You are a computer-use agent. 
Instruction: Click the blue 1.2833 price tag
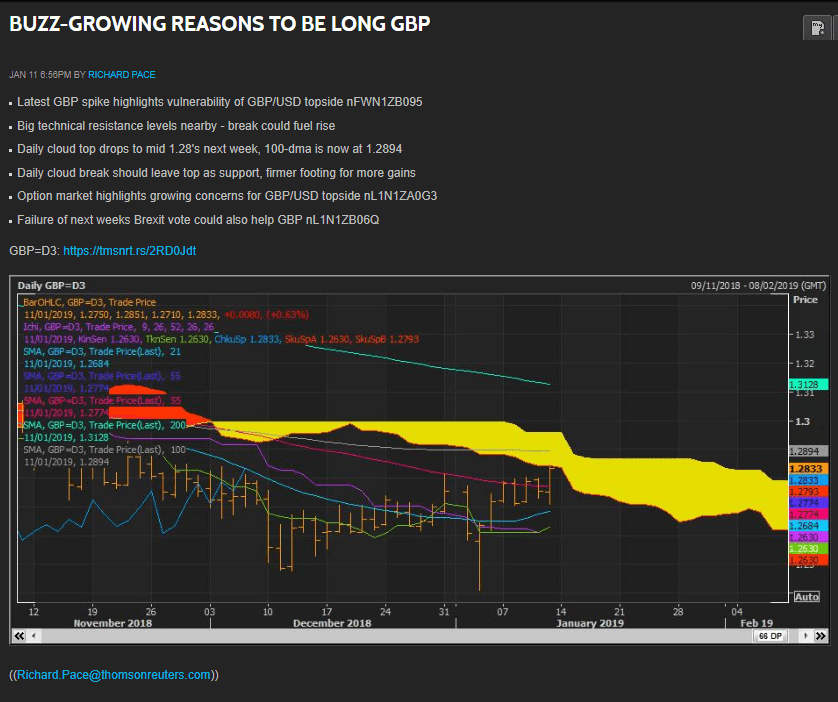[809, 480]
